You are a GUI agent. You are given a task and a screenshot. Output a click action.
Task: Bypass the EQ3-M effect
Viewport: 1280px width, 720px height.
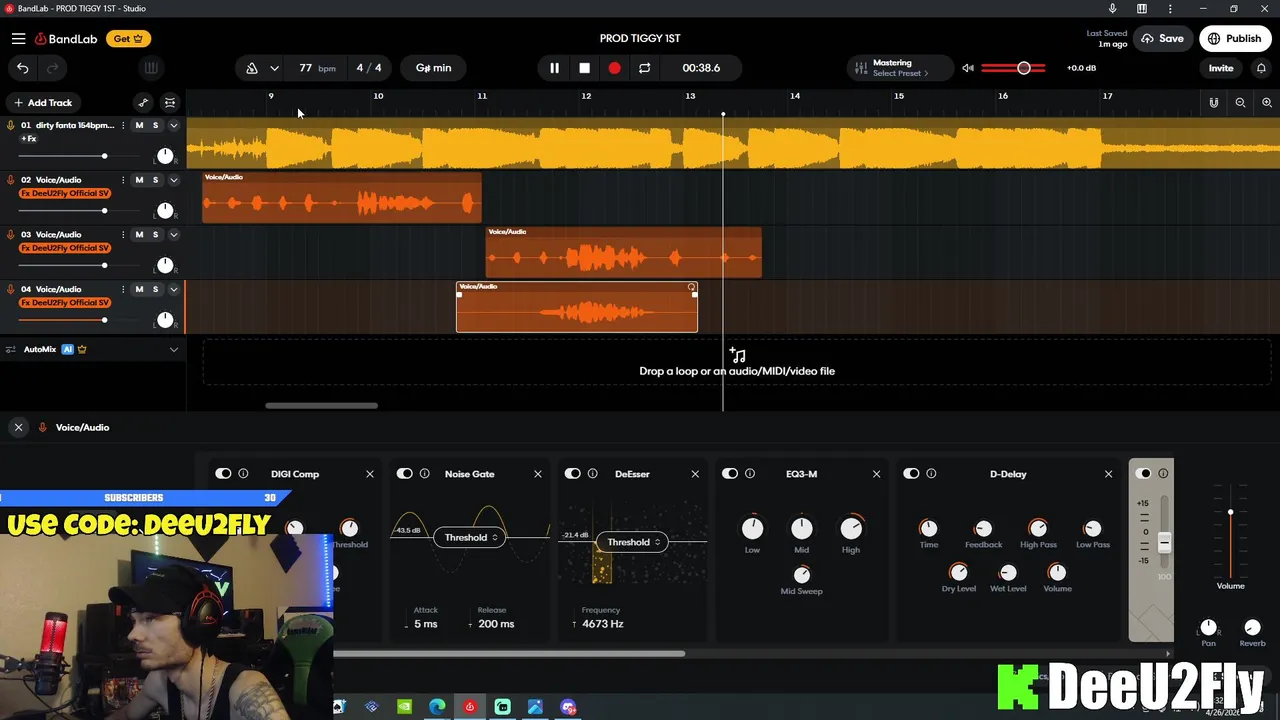point(730,474)
